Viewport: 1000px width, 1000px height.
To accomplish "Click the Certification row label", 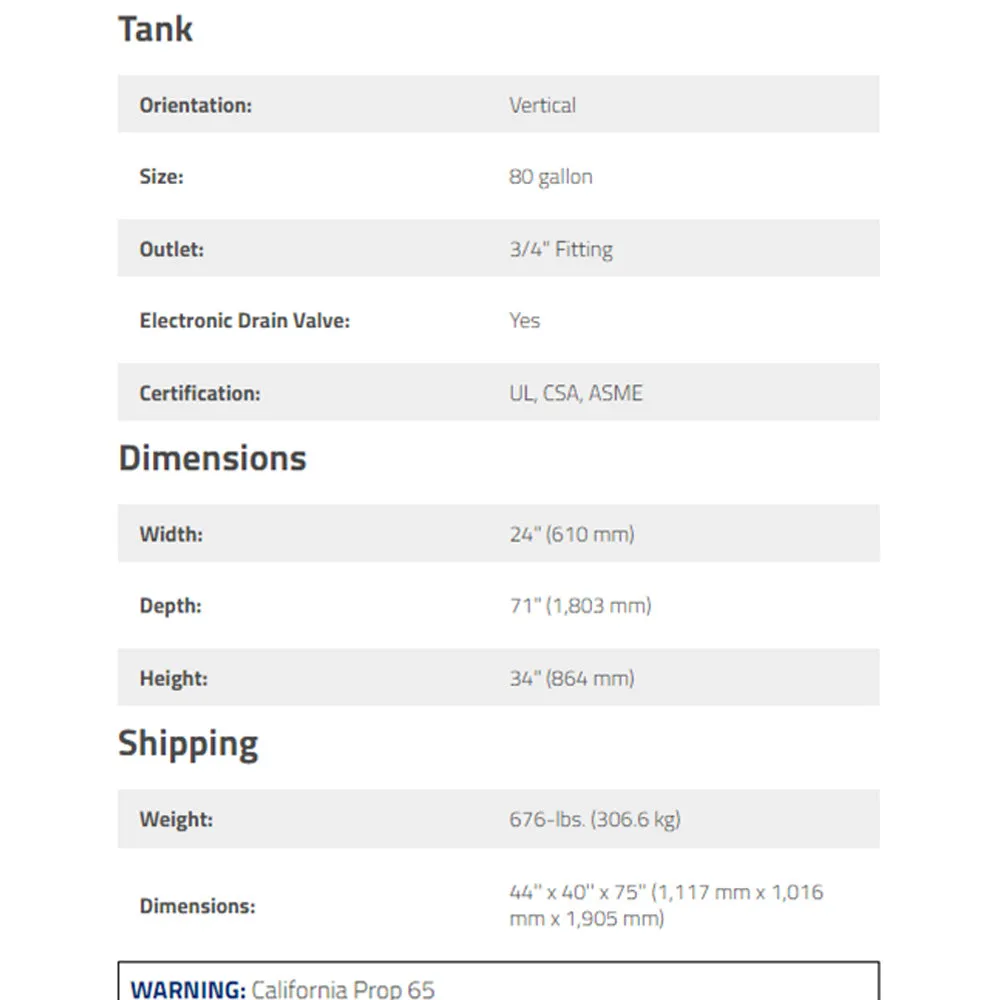I will [x=200, y=393].
